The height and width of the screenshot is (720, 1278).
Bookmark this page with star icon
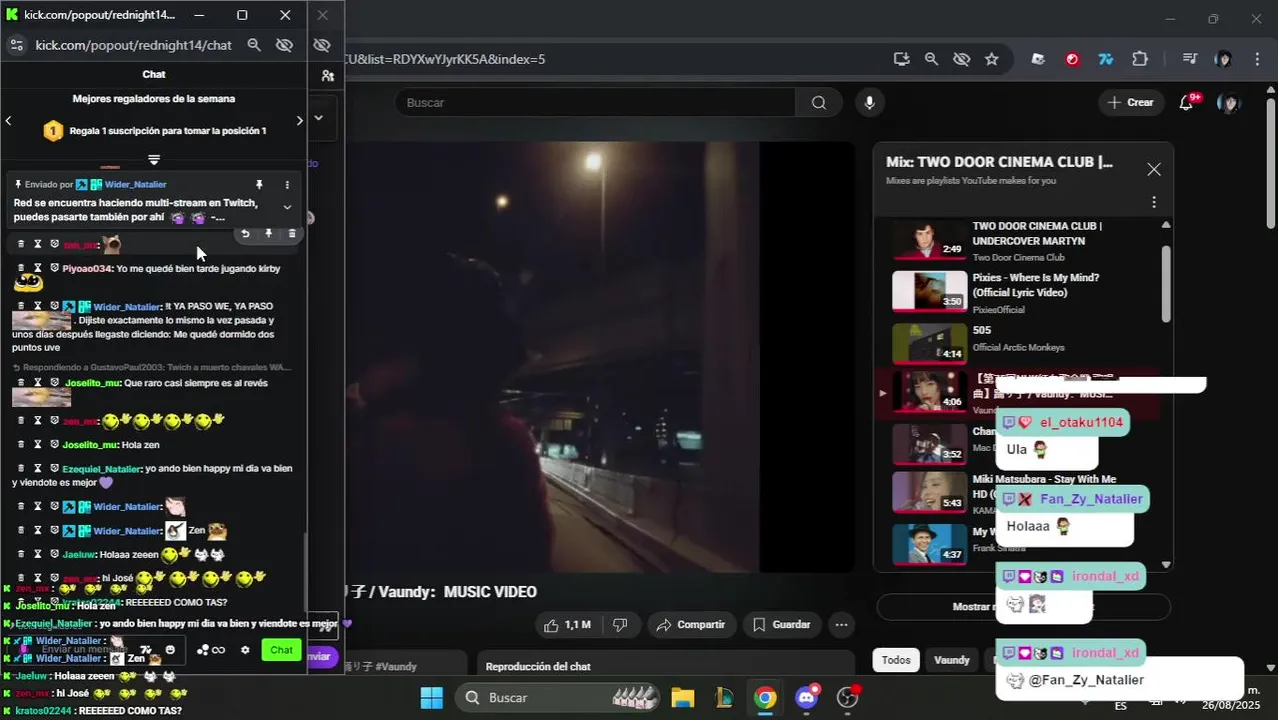coord(991,59)
